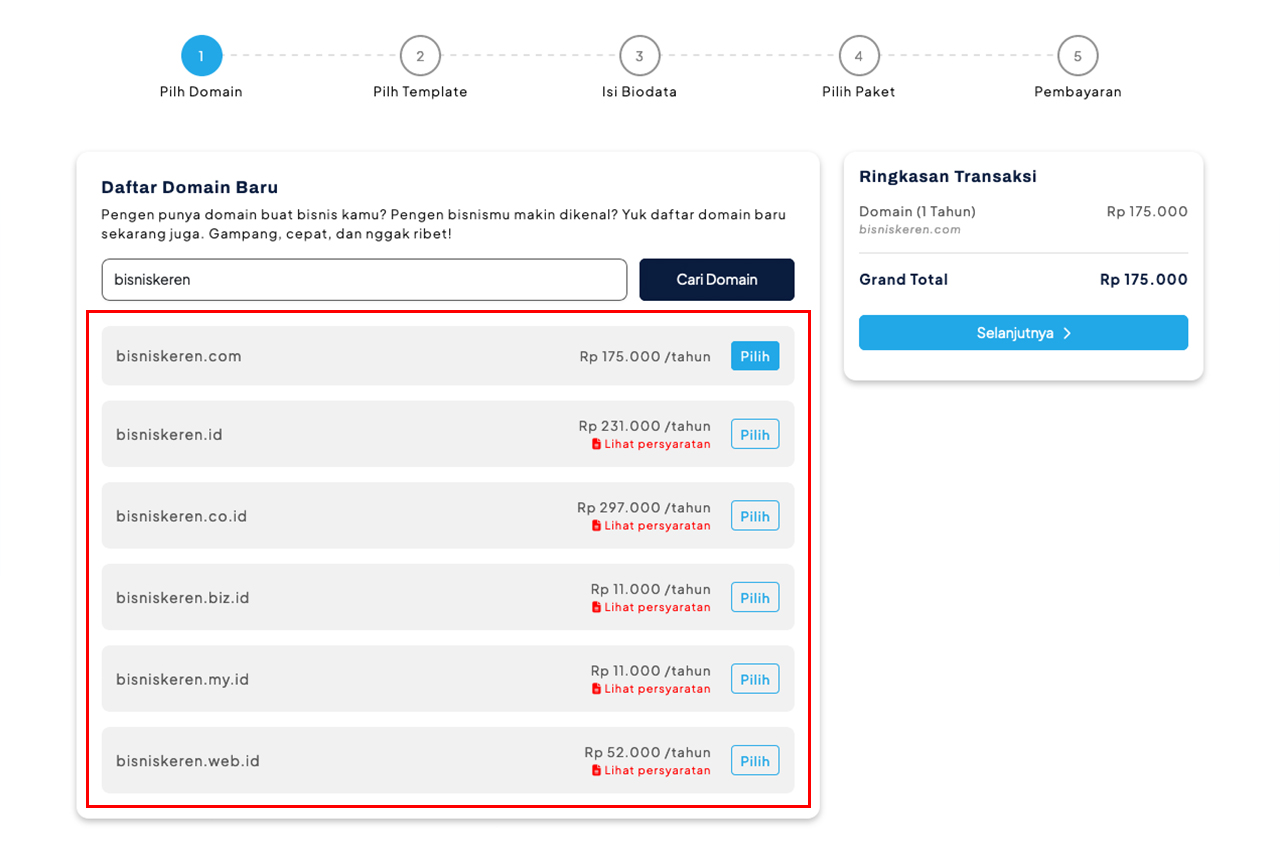This screenshot has height=853, width=1280.
Task: Click the Cari Domain button
Action: [x=717, y=280]
